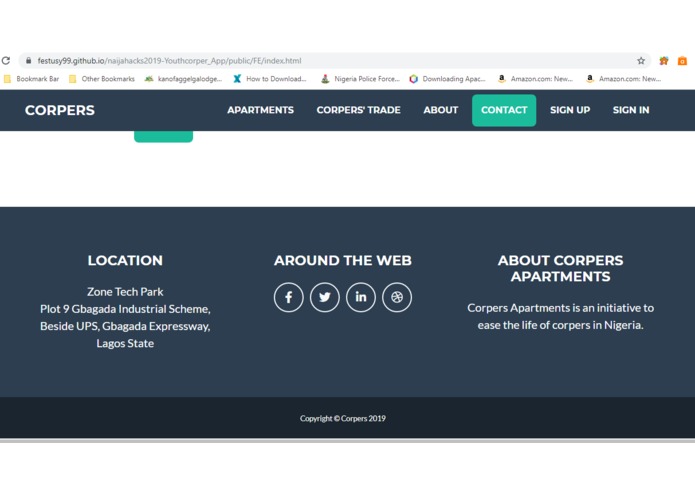695x494 pixels.
Task: Click the padlock icon in address bar
Action: (29, 61)
